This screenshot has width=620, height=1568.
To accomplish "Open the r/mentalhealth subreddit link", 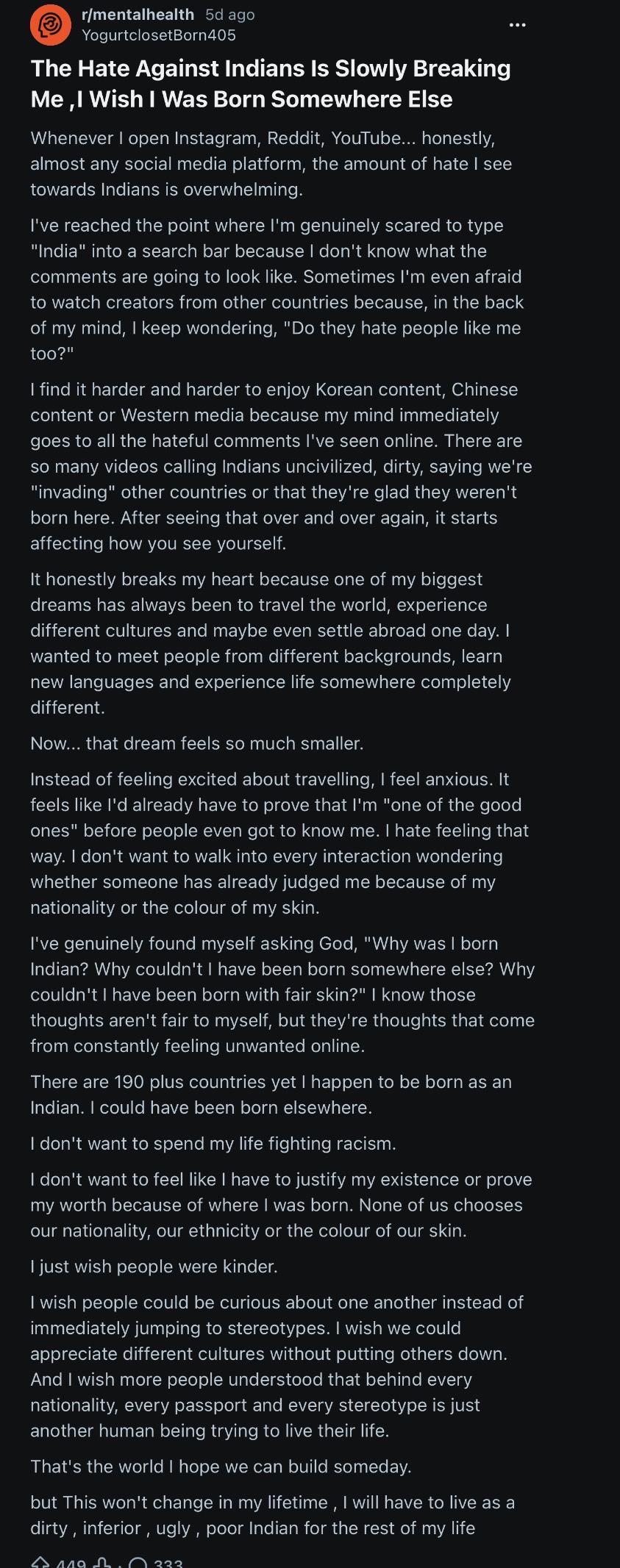I will 138,15.
